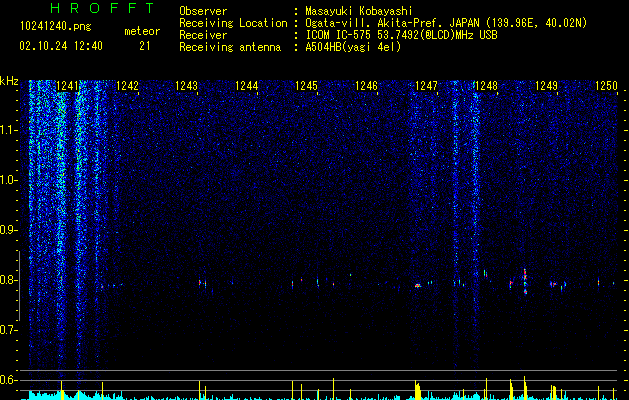Click the kHz axis unit label
629x400 pixels.
point(9,81)
